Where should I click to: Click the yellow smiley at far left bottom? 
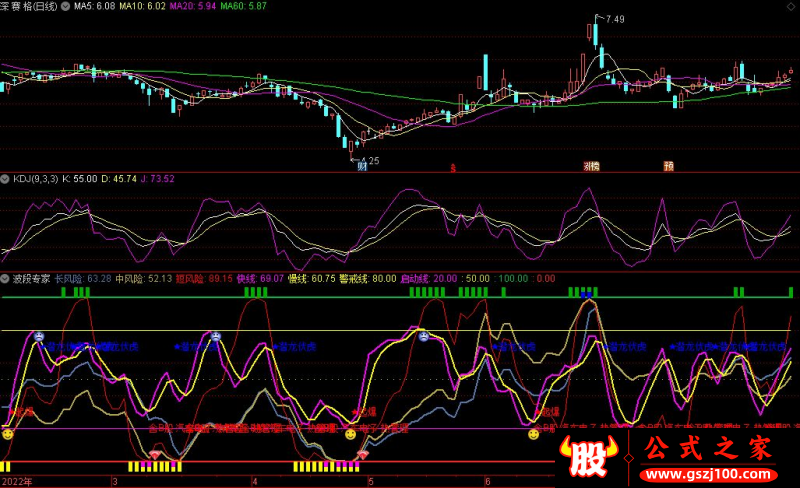point(8,434)
